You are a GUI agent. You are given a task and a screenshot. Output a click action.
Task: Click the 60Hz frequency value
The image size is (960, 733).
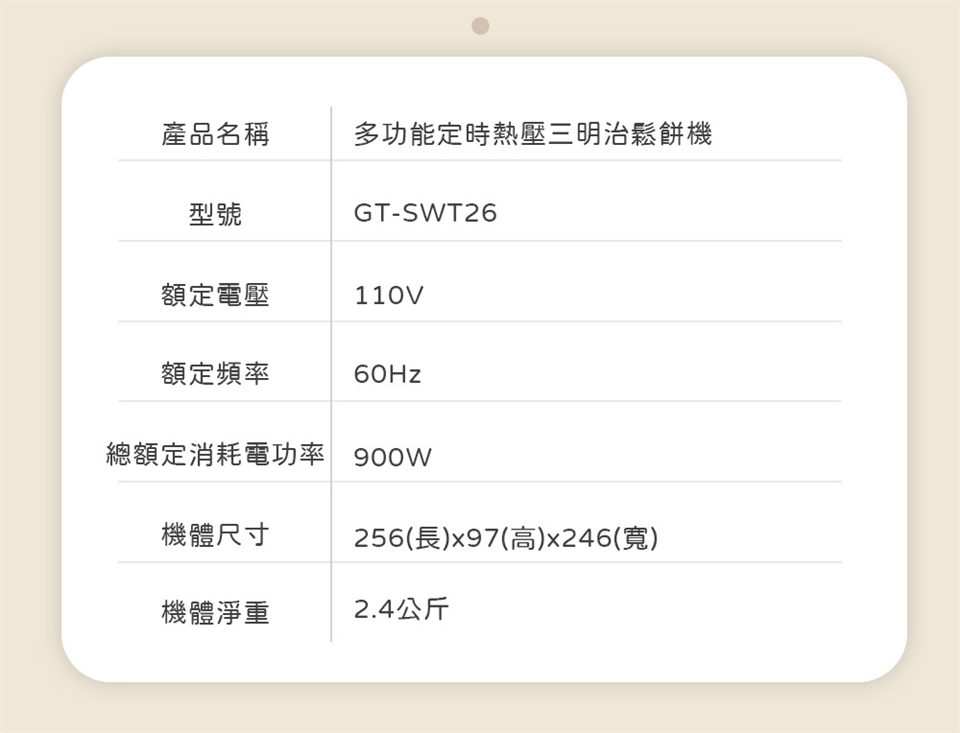coord(388,376)
